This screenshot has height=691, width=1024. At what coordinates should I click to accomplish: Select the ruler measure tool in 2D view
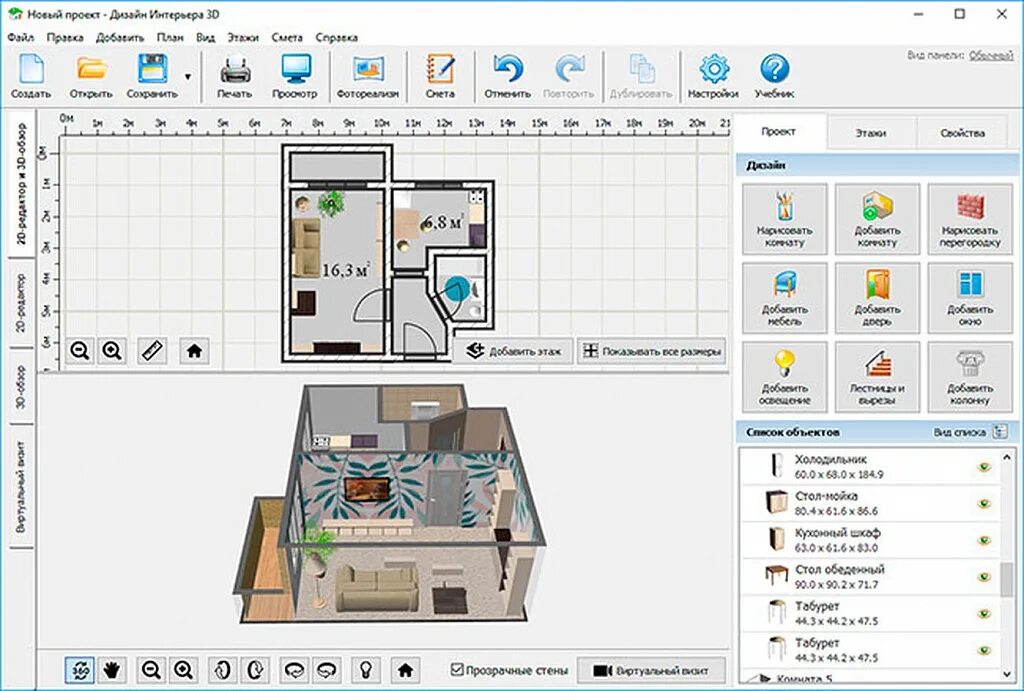pos(151,351)
